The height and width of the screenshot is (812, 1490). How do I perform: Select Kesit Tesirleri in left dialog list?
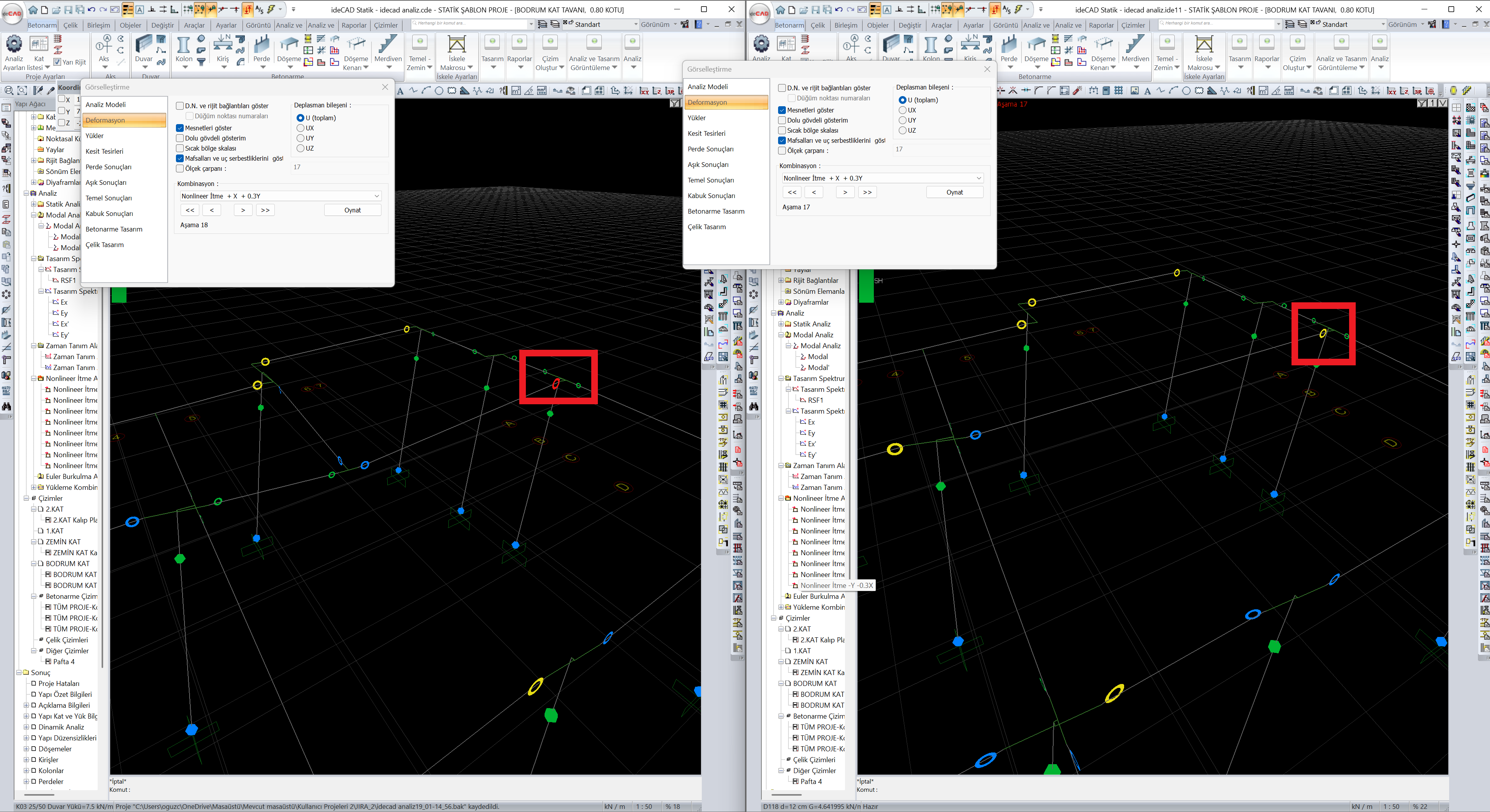tap(105, 151)
